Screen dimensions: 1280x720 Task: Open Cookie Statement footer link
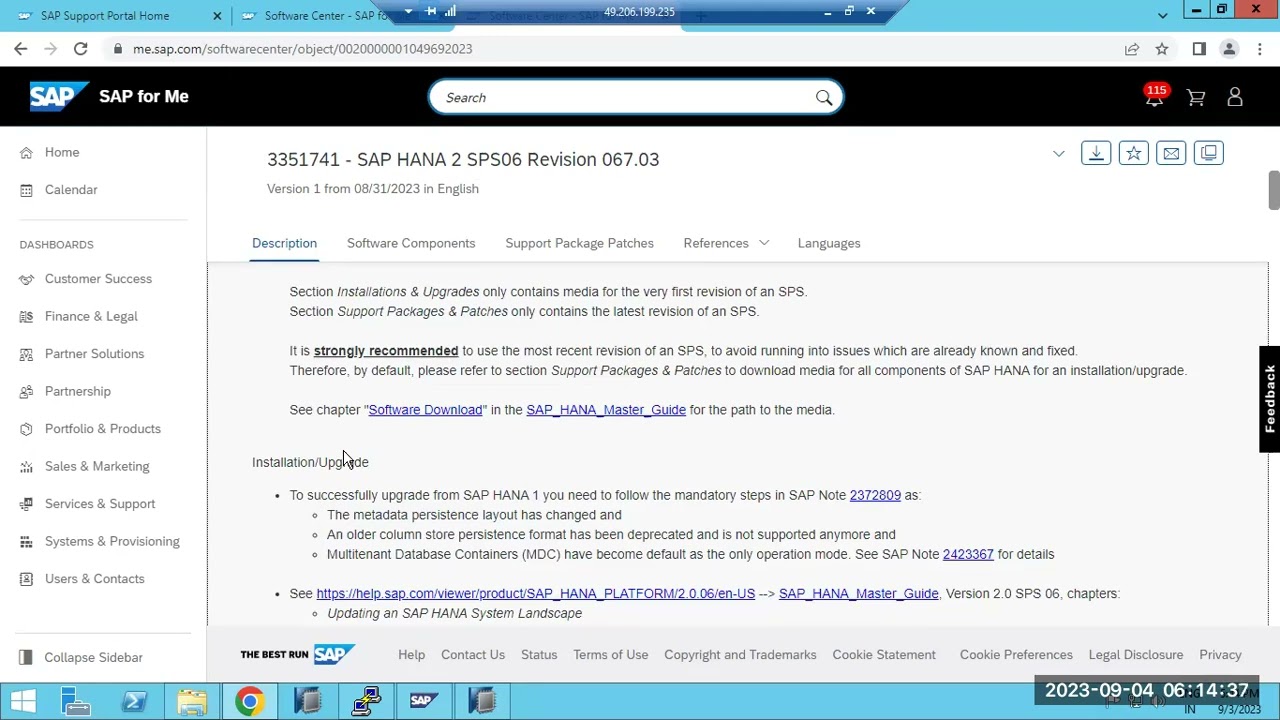(884, 655)
